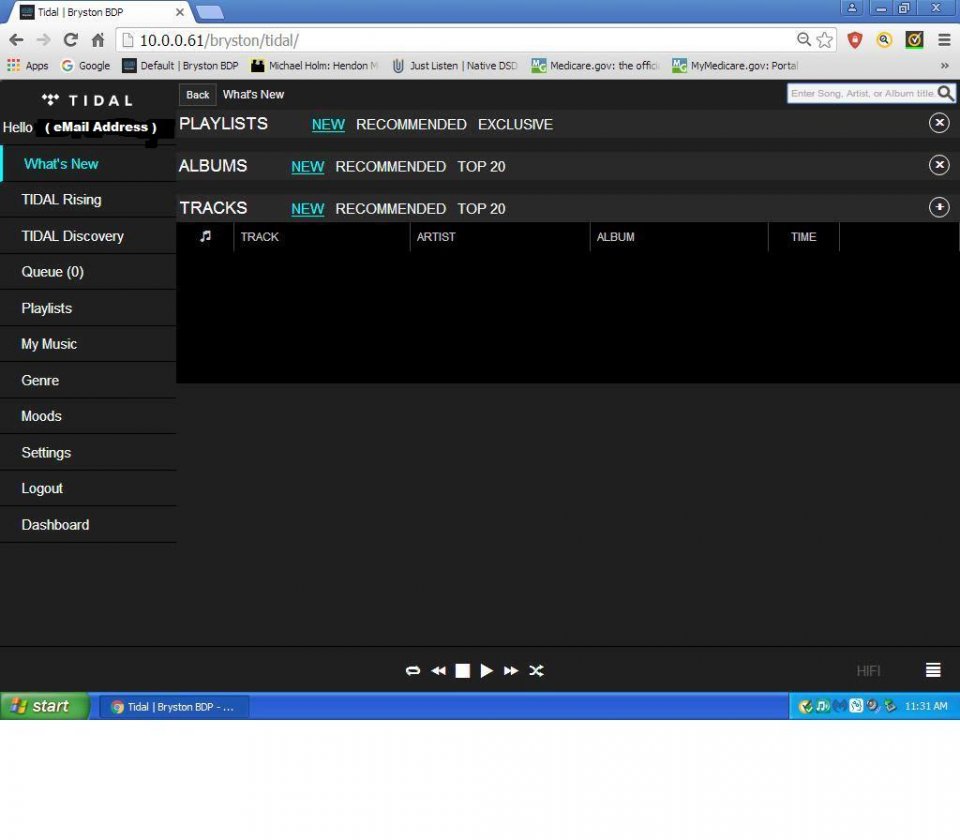Open the Just Listen | Native DSD bookmark
This screenshot has width=960, height=840.
click(455, 66)
